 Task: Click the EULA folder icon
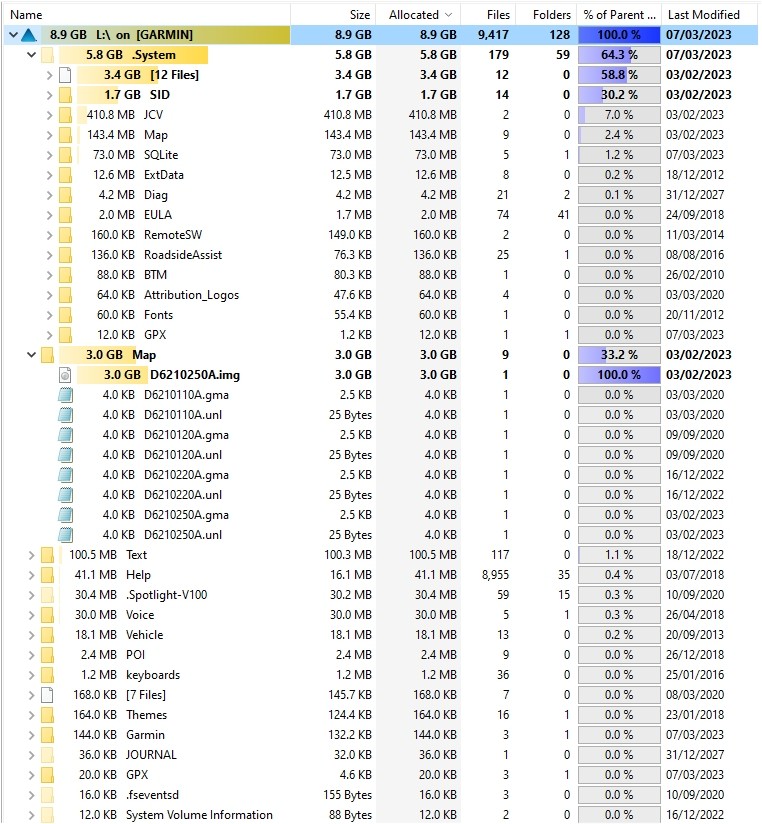pos(65,215)
